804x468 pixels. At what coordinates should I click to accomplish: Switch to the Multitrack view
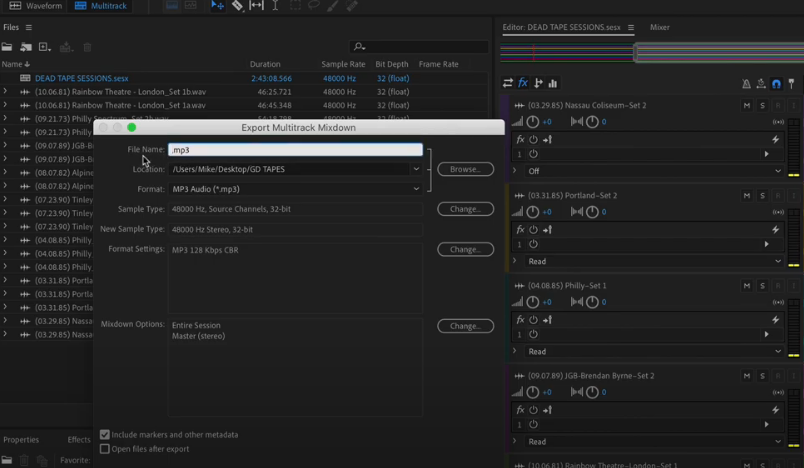[100, 6]
